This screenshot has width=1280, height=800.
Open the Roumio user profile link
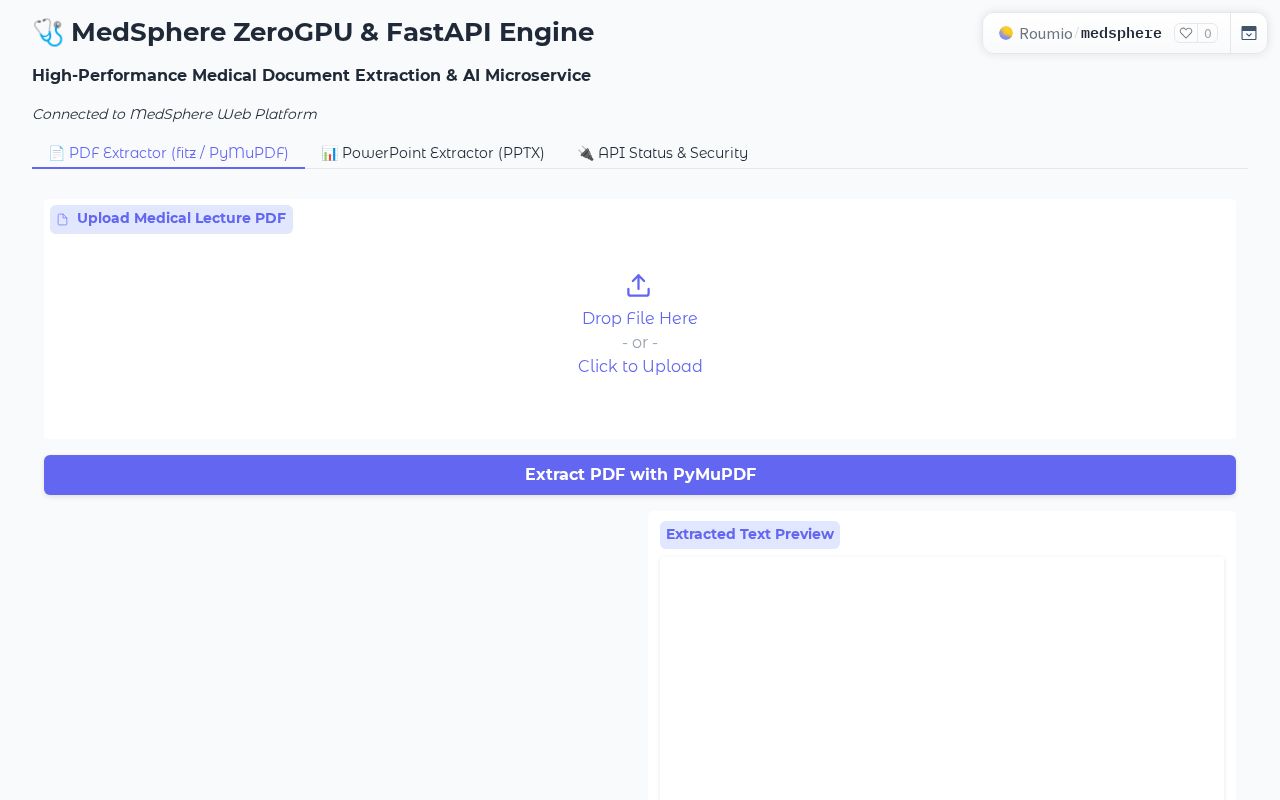tap(1046, 33)
